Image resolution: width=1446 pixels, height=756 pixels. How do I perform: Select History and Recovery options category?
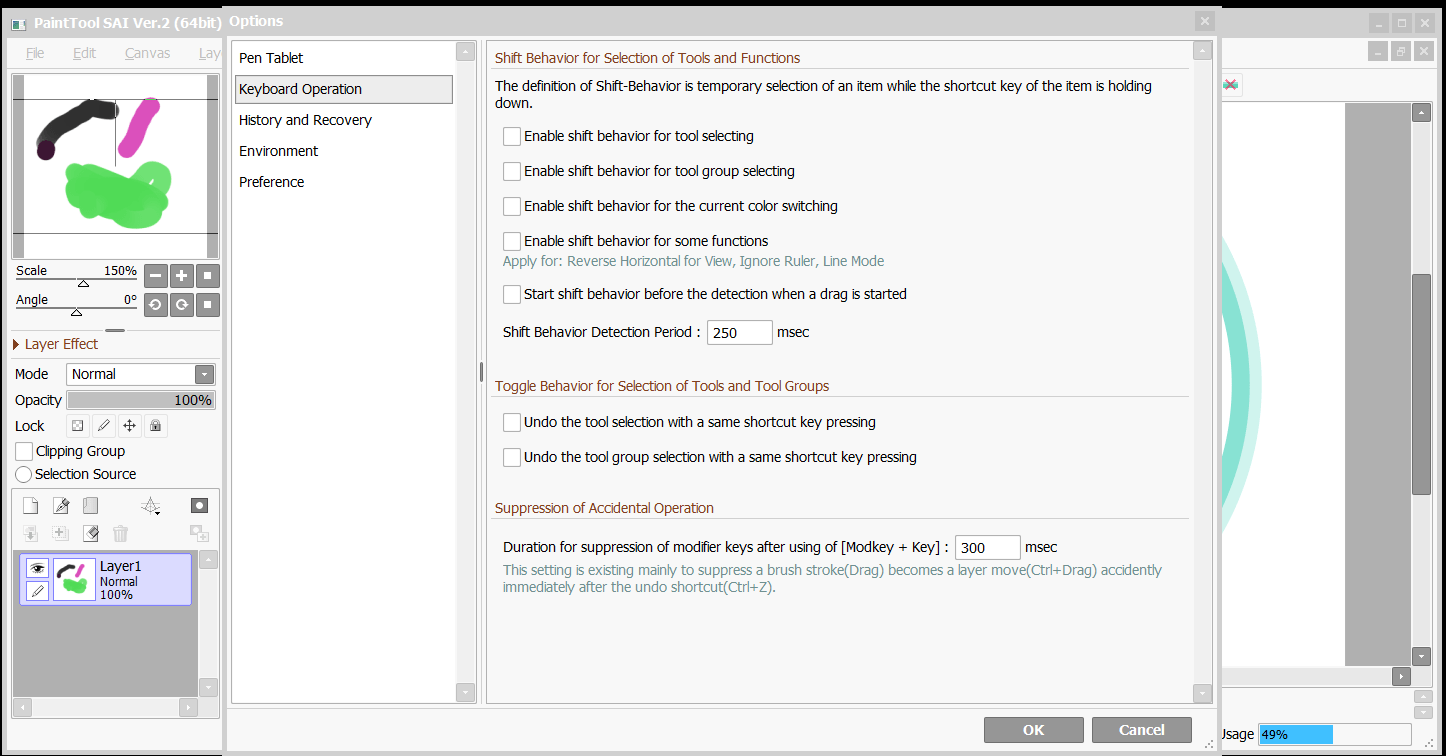click(x=344, y=120)
